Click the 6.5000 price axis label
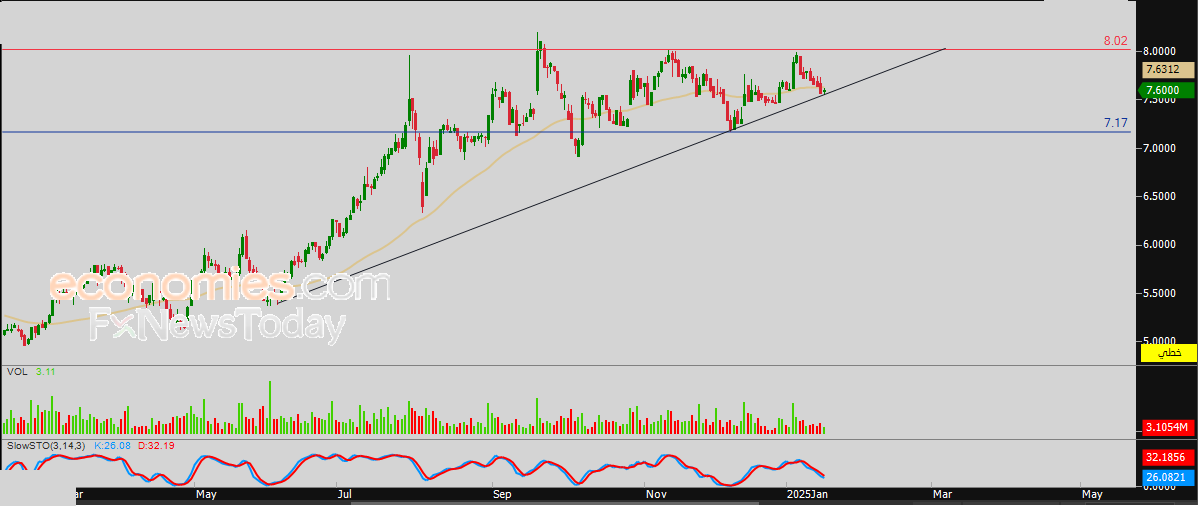 click(x=1161, y=196)
